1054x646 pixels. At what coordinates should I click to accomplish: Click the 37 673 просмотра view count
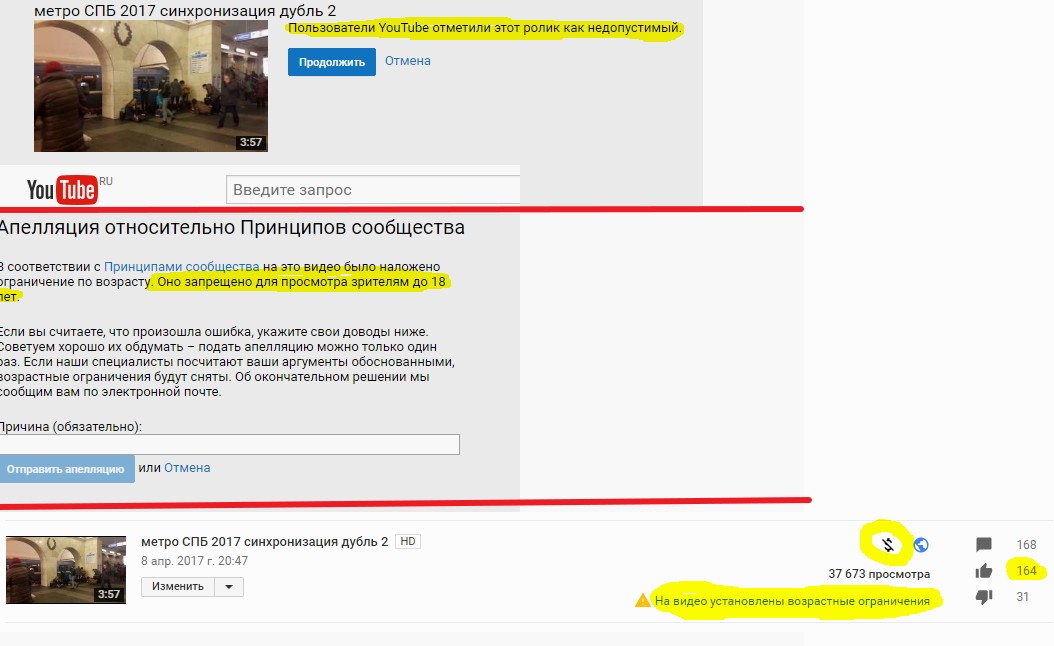click(879, 573)
